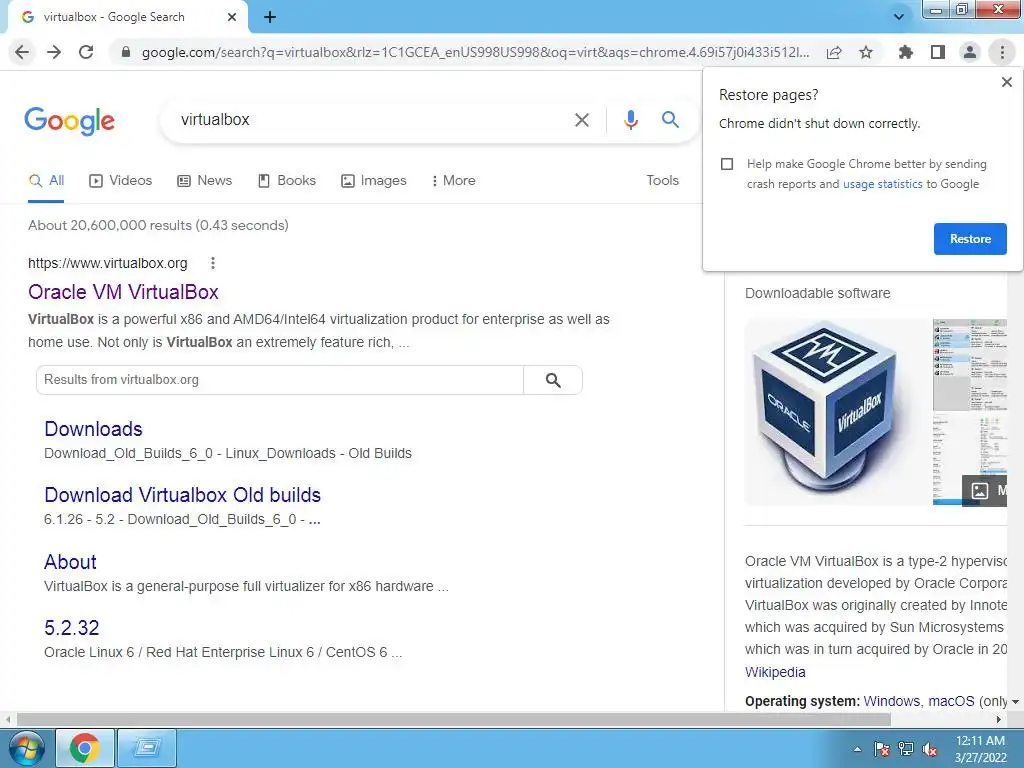The height and width of the screenshot is (768, 1024).
Task: Focus the Results from virtualbox.org search field
Action: click(x=280, y=380)
